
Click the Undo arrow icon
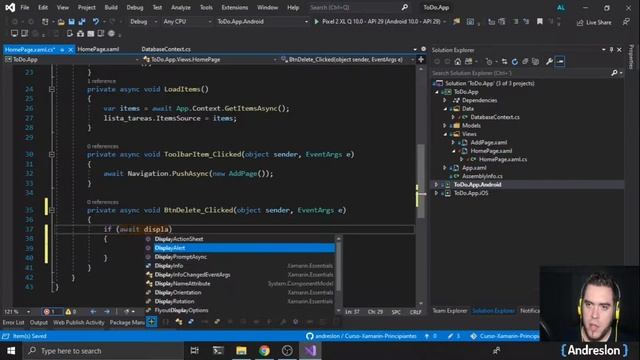(96, 22)
